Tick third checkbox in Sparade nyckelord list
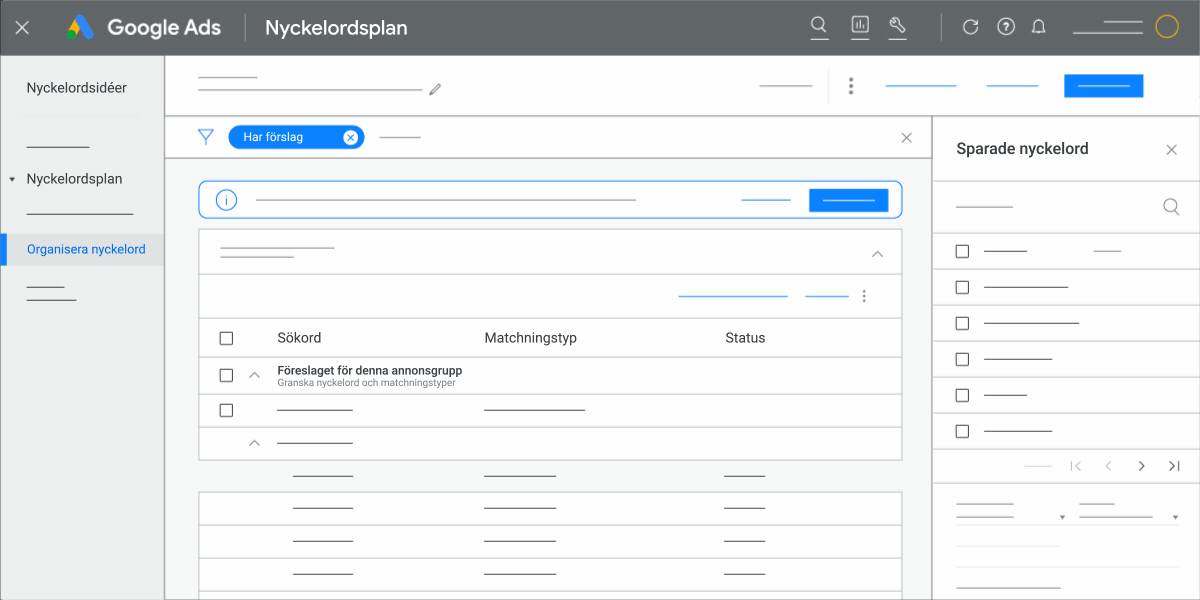The height and width of the screenshot is (600, 1200). 962,323
